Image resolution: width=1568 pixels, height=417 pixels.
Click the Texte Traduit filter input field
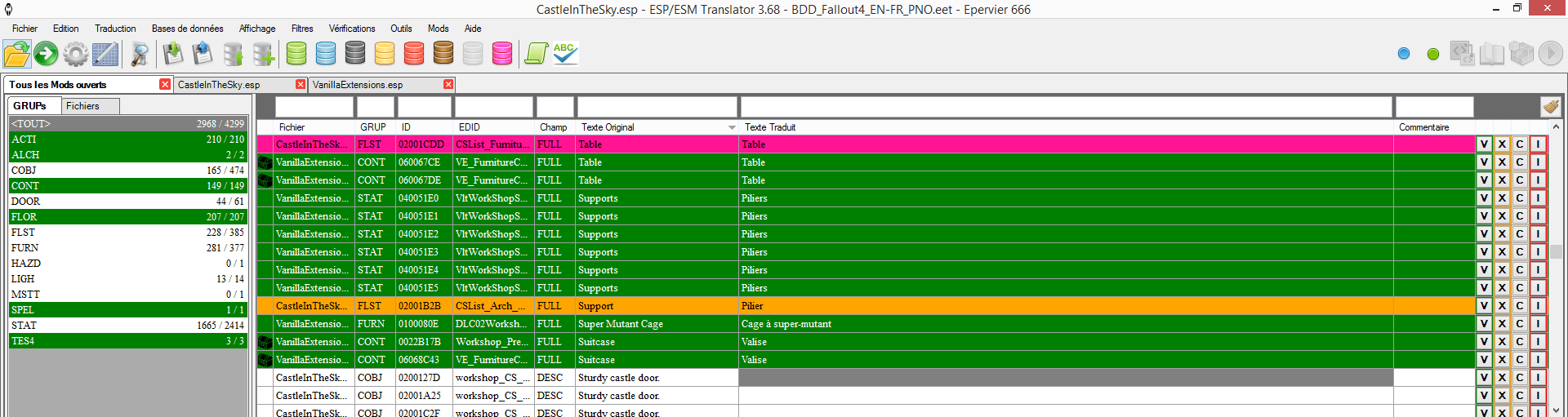pyautogui.click(x=1065, y=107)
